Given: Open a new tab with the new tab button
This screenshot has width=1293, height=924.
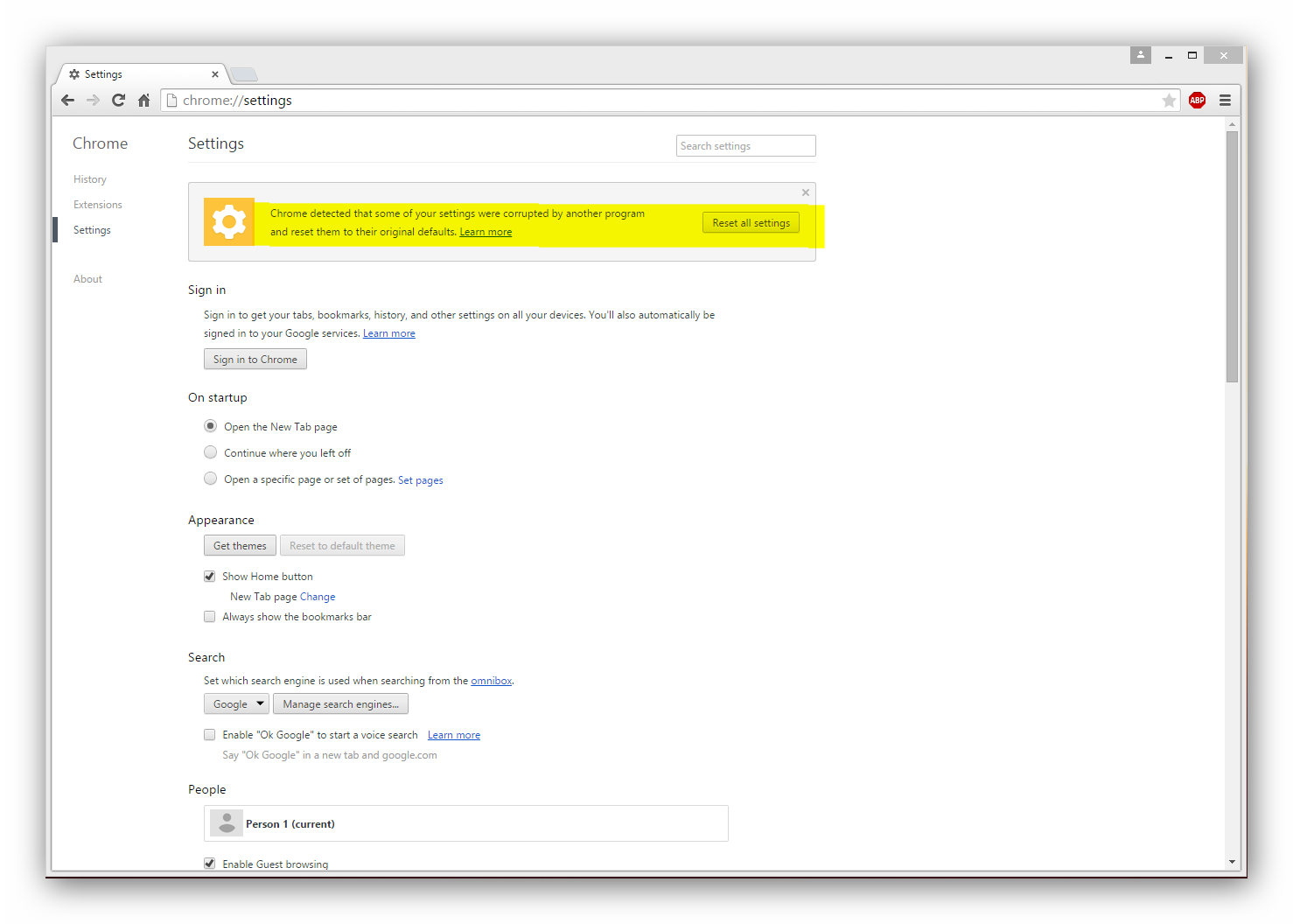Looking at the screenshot, I should (243, 74).
